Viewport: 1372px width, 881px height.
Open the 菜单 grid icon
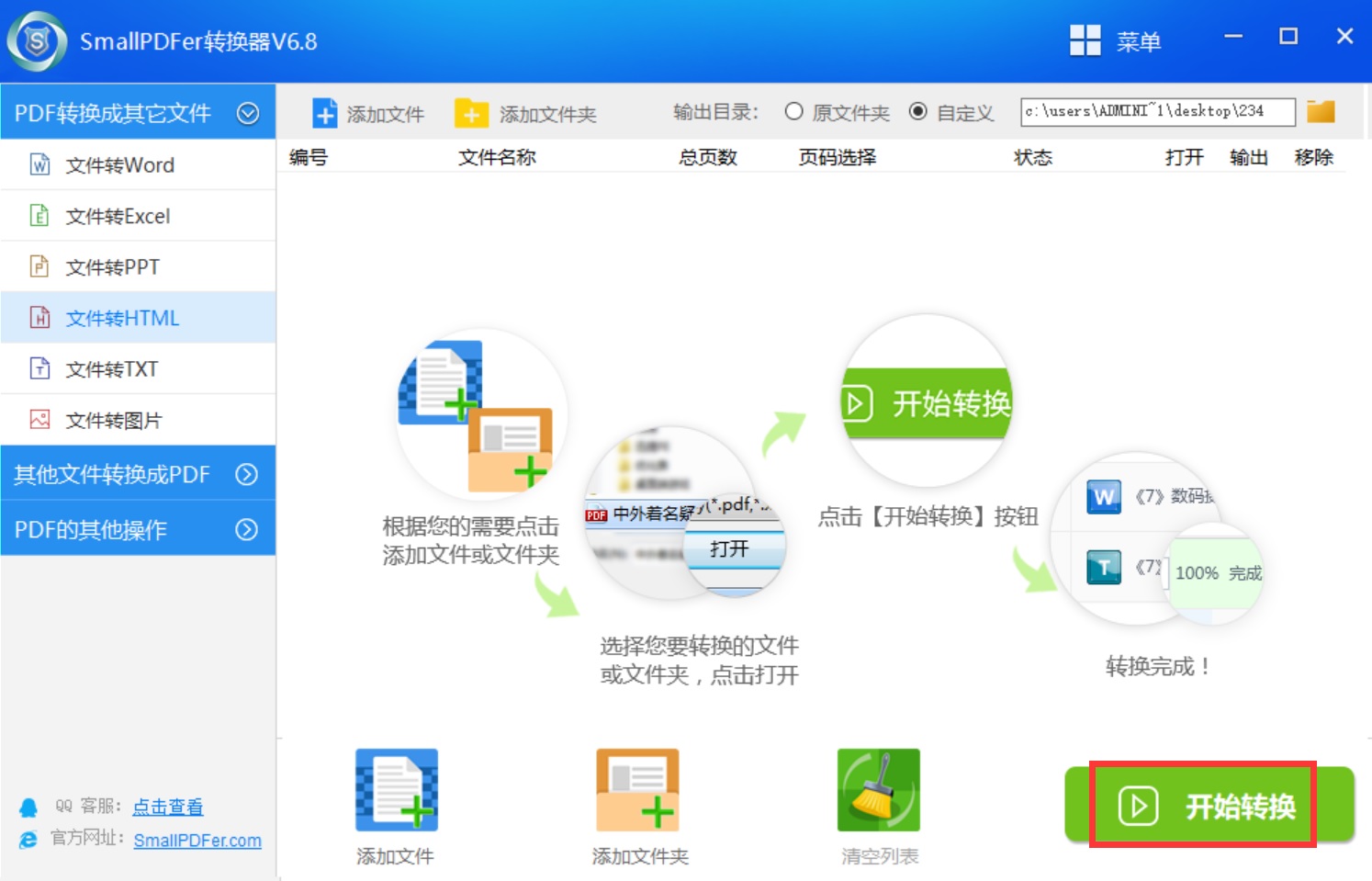click(x=1085, y=40)
